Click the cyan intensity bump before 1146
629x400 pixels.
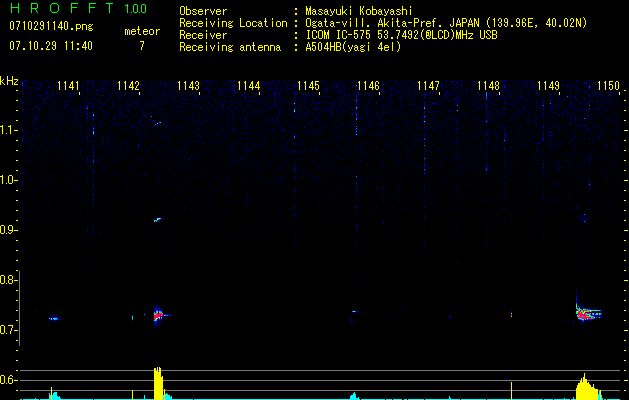354,396
